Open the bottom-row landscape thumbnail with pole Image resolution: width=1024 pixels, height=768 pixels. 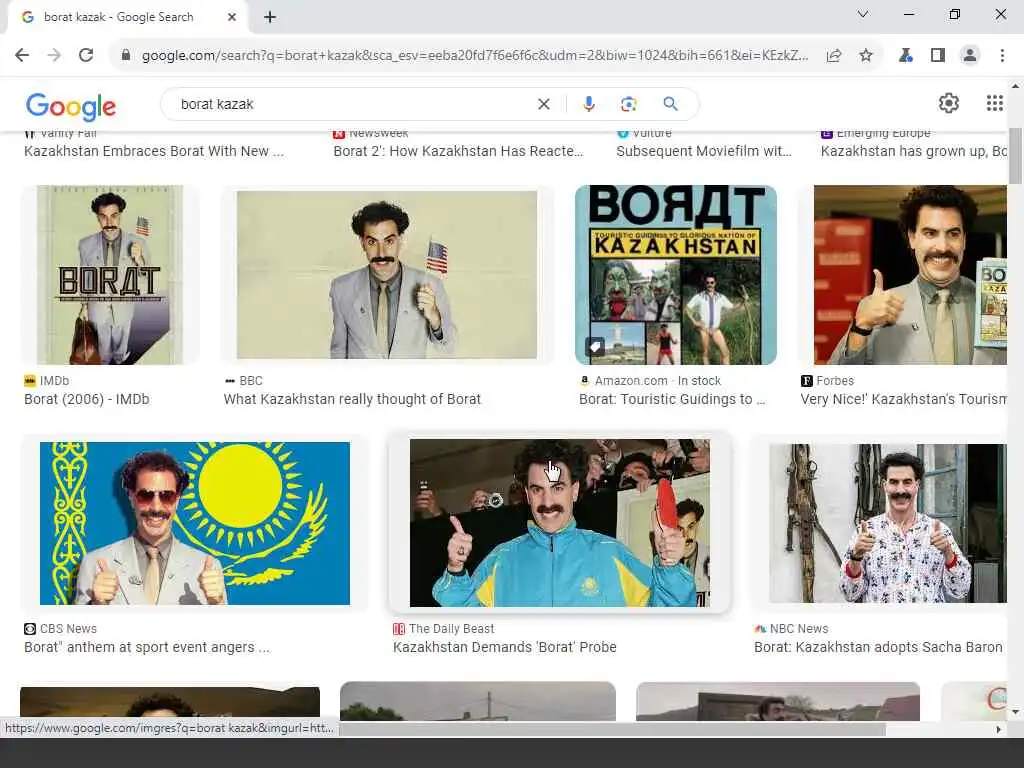pos(477,701)
